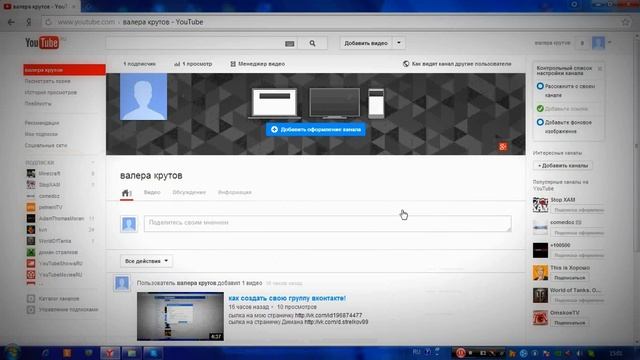Click the 1 подписчик counter
640x360 pixels.
pyautogui.click(x=140, y=64)
